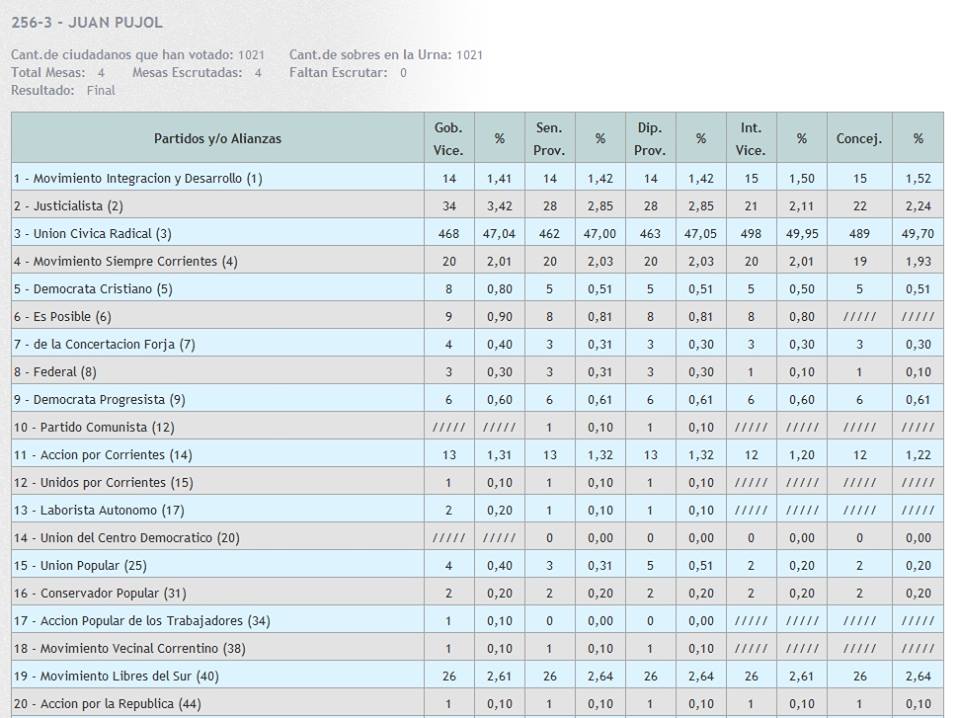Click Gob. Vice. value 468 for Union Civica Radical
This screenshot has width=960, height=718.
pos(449,234)
